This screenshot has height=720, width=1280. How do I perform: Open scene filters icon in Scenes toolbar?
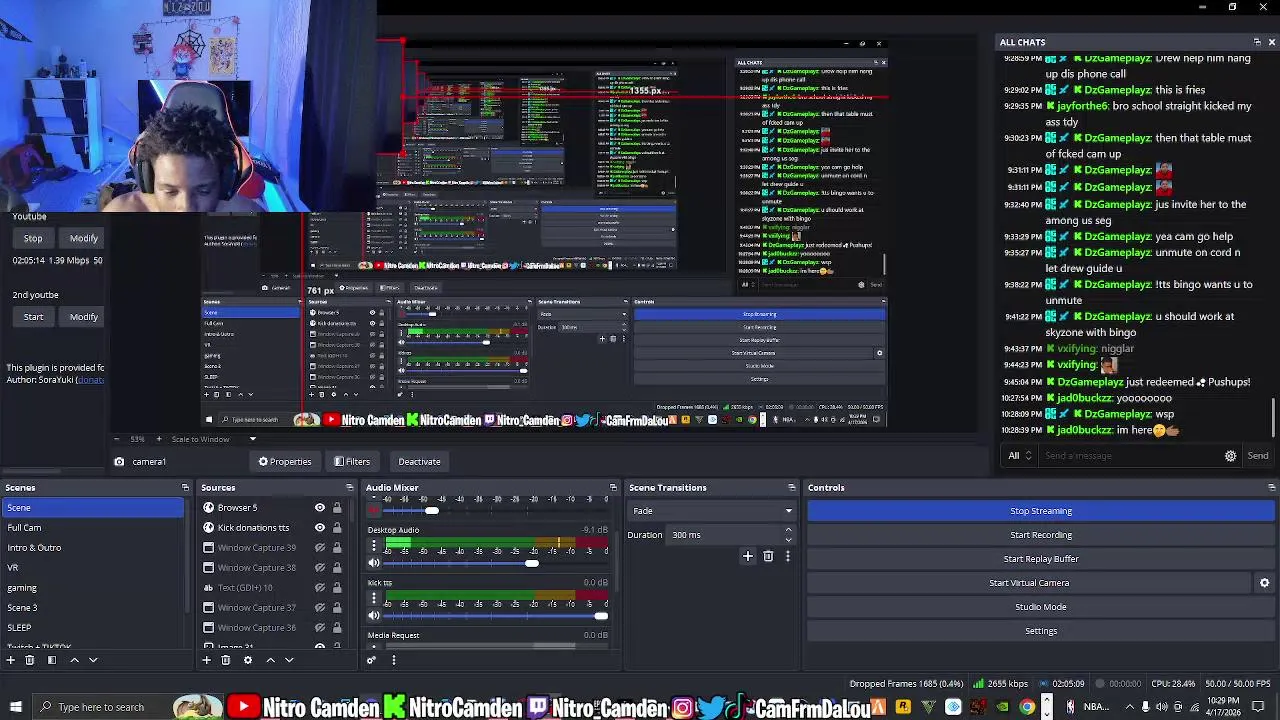pyautogui.click(x=52, y=660)
